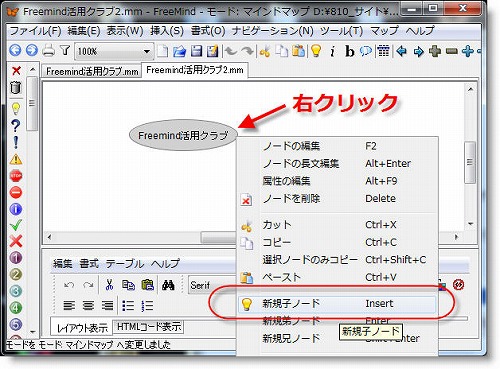Screen dimensions: 500x369
Task: Click the blue left arrow toolbar icon
Action: (x=401, y=51)
